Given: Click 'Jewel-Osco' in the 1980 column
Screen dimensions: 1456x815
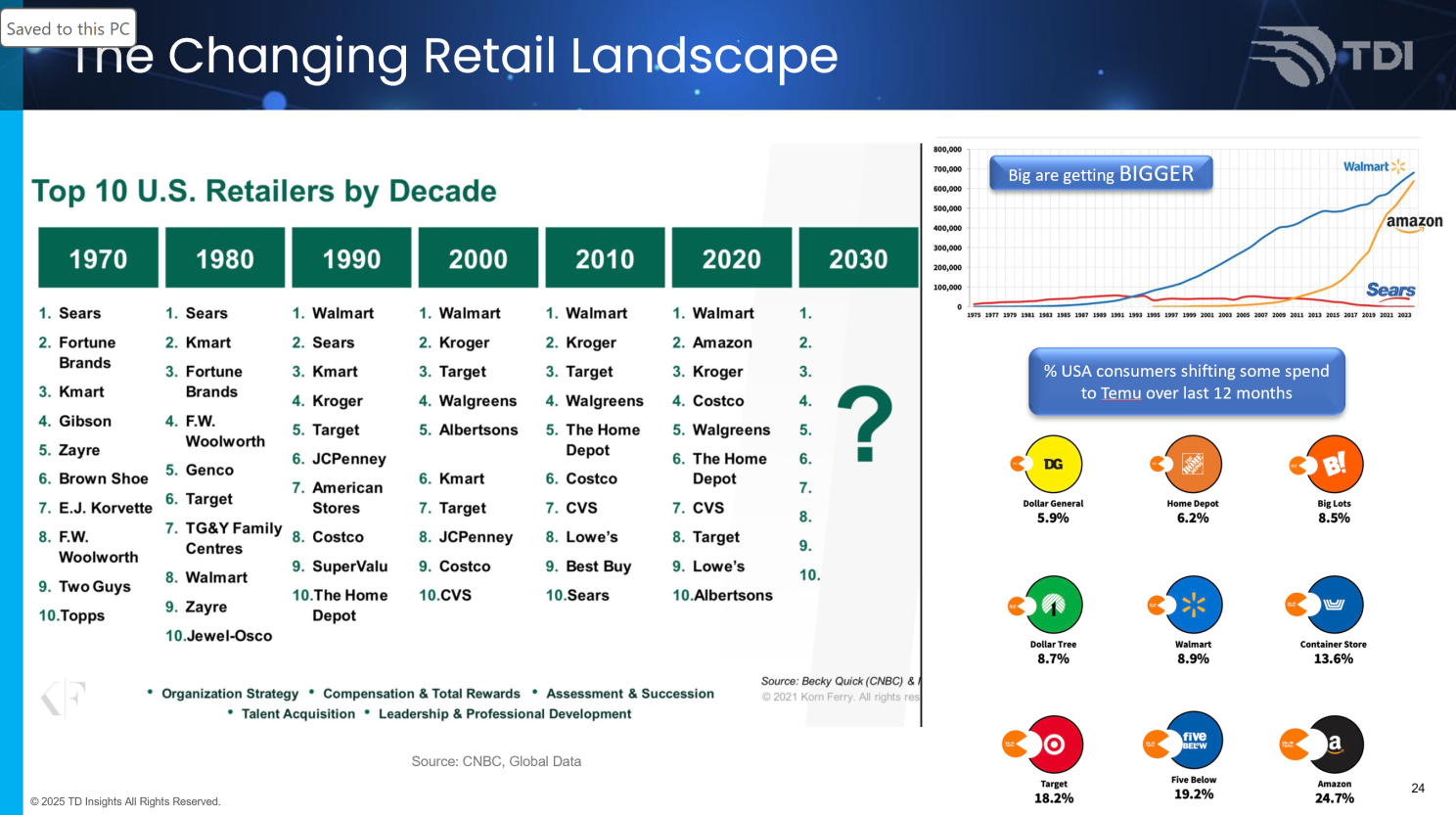Looking at the screenshot, I should coord(229,636).
